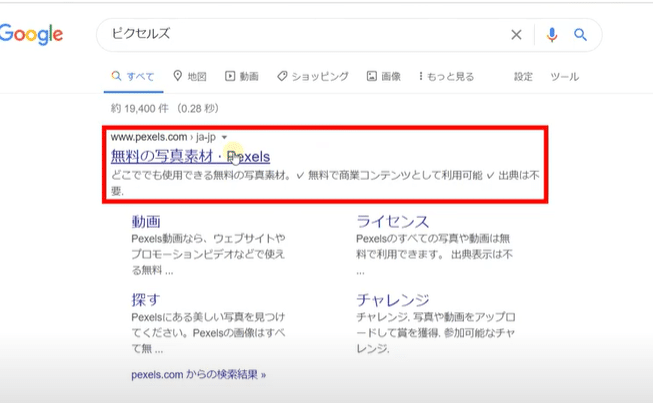The height and width of the screenshot is (403, 653).
Task: Open the 無料の写真素材 · Pexels result link
Action: tap(190, 157)
